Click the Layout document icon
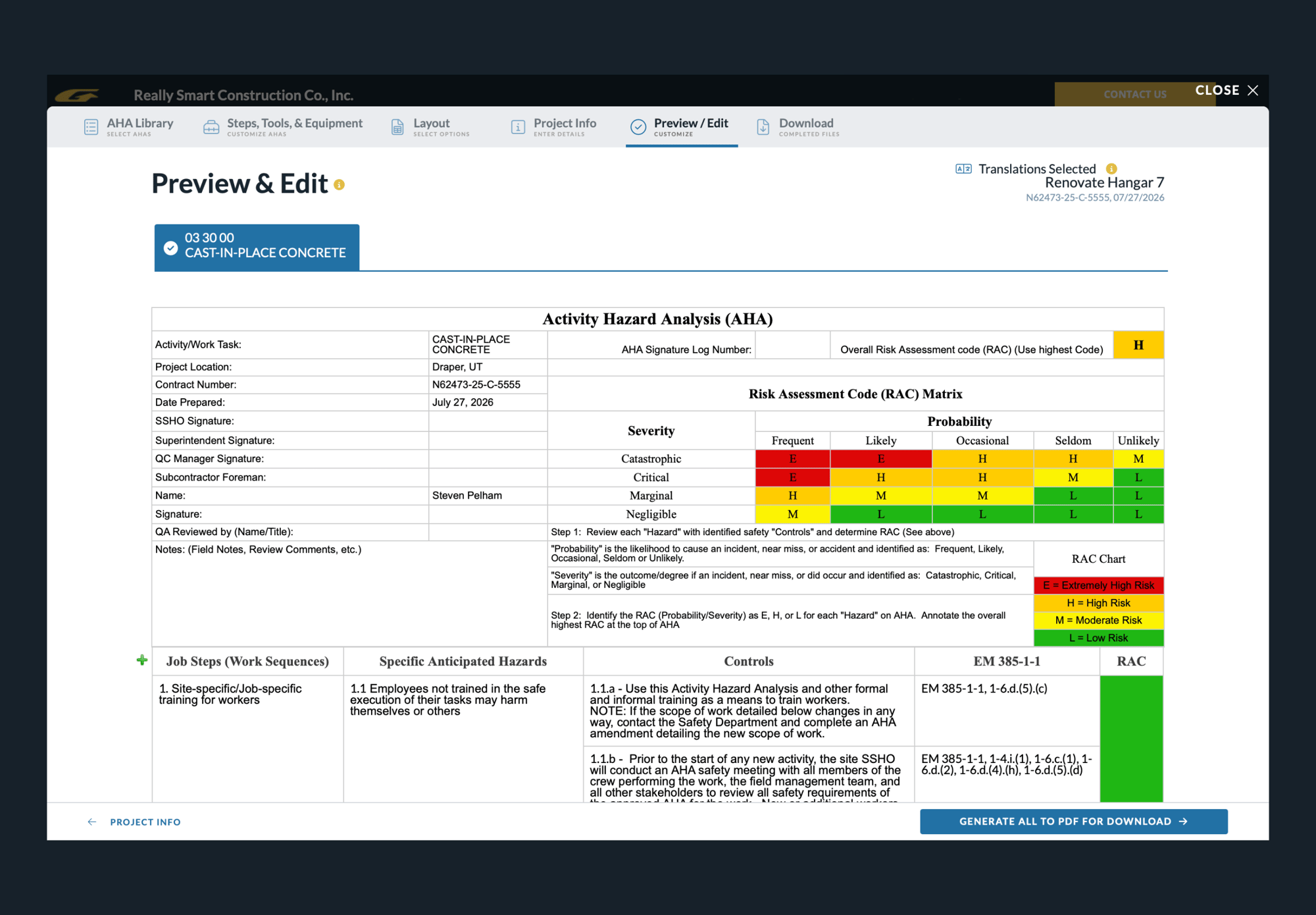 click(397, 127)
